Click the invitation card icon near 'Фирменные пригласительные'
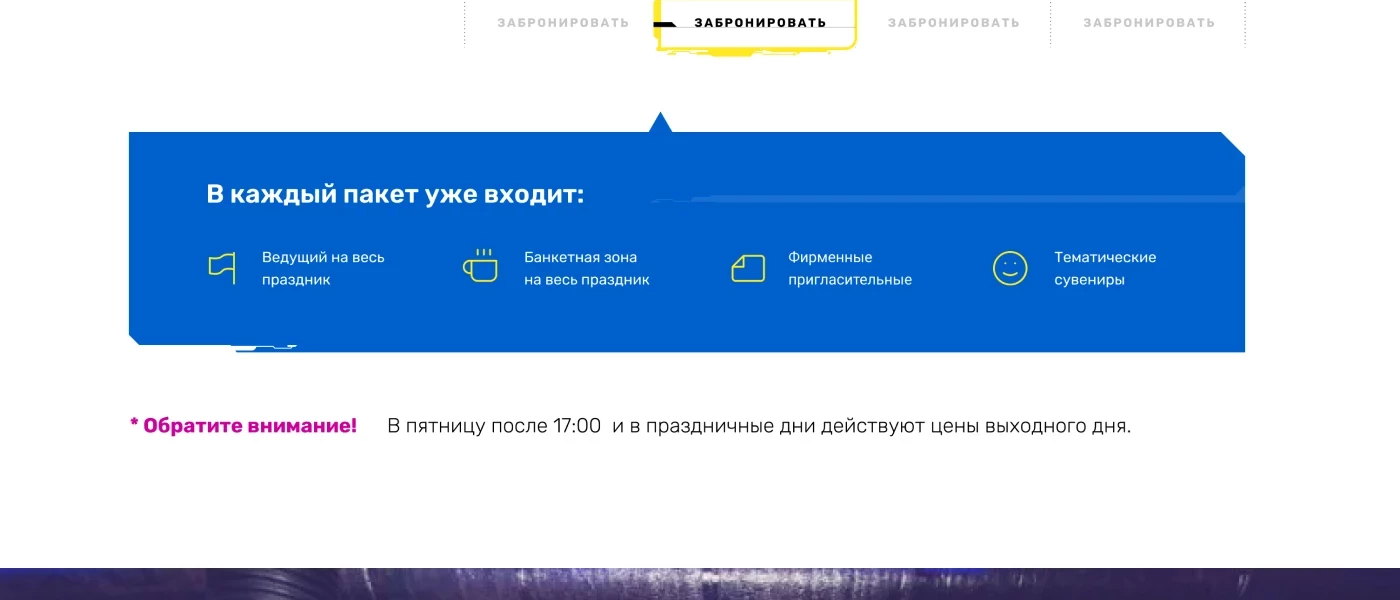Viewport: 1400px width, 600px height. (x=747, y=266)
